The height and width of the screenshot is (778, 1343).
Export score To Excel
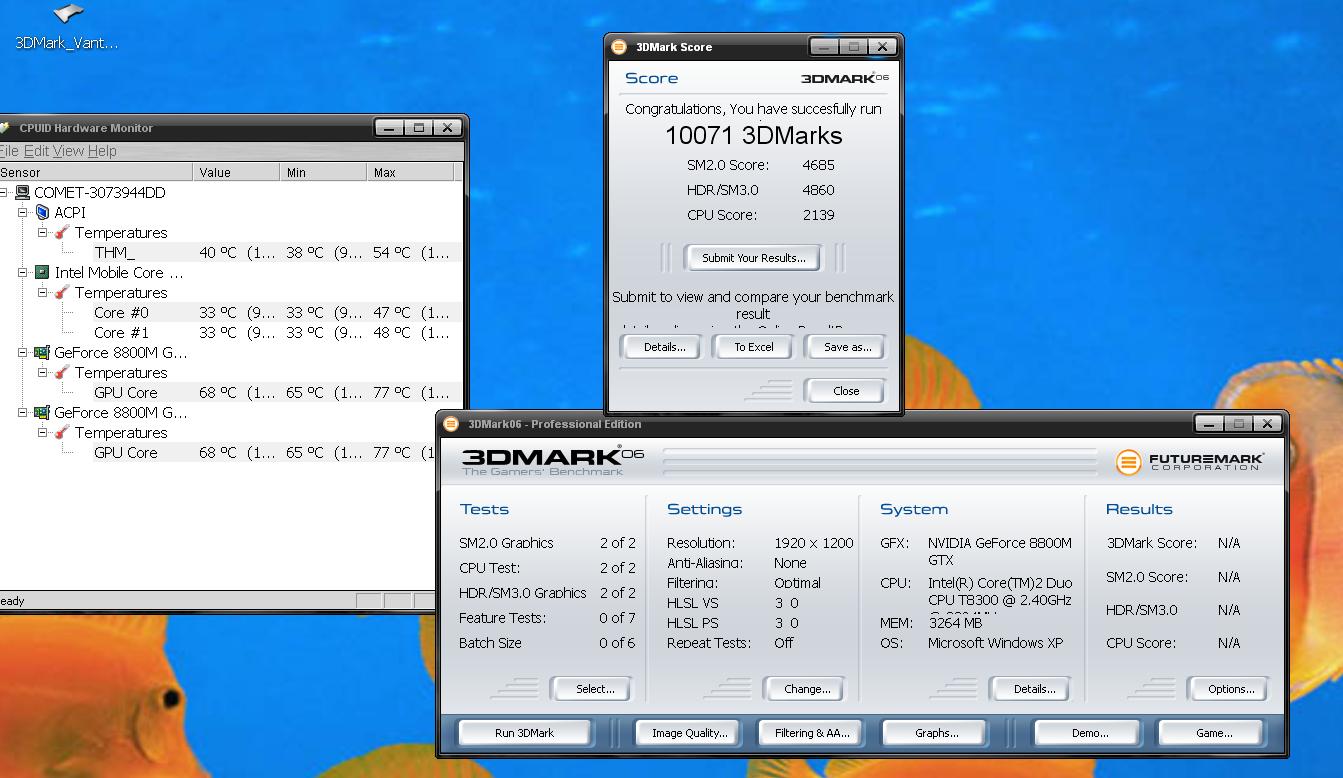[x=754, y=347]
